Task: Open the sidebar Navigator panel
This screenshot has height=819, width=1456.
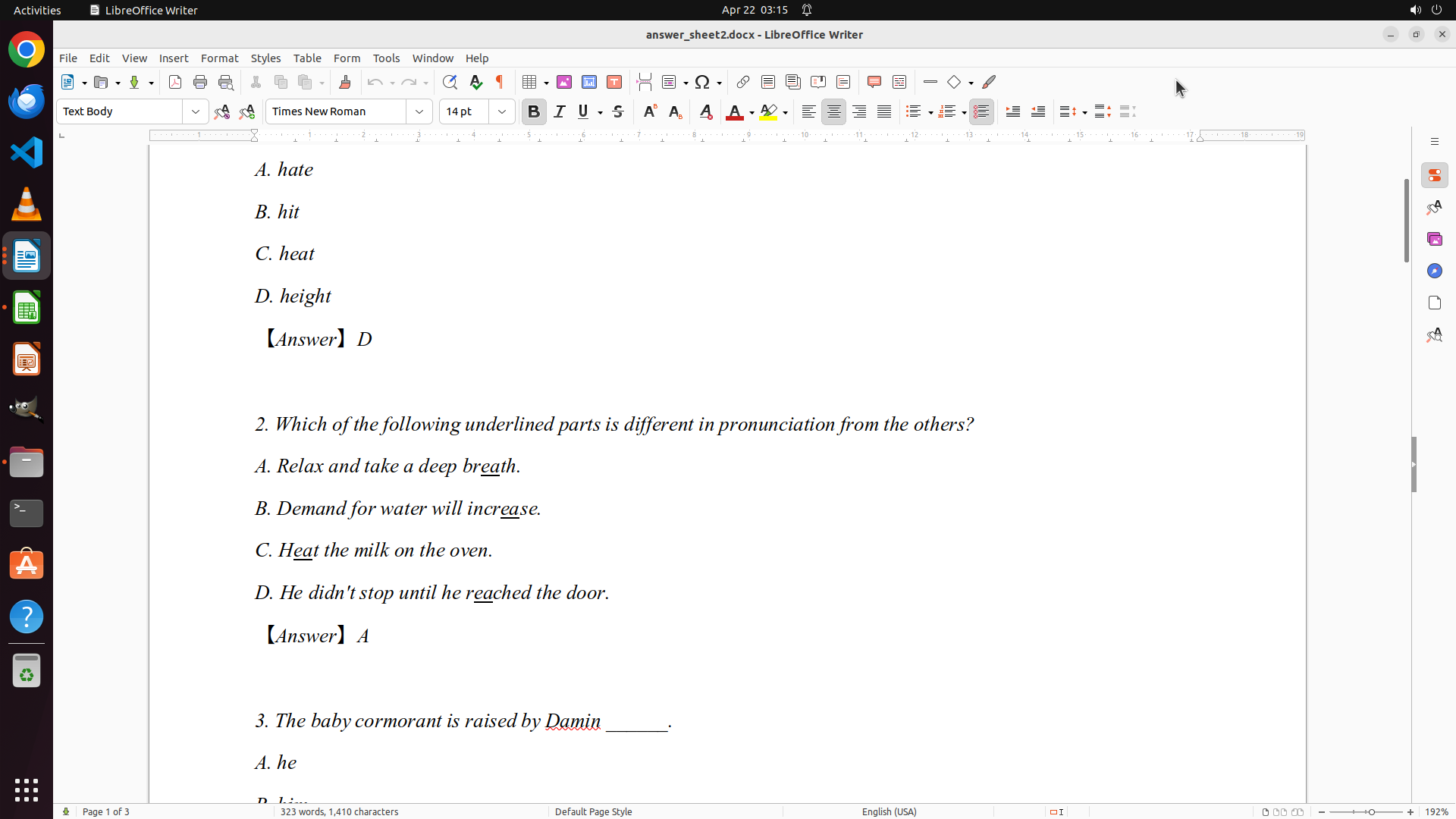Action: pos(1434,271)
